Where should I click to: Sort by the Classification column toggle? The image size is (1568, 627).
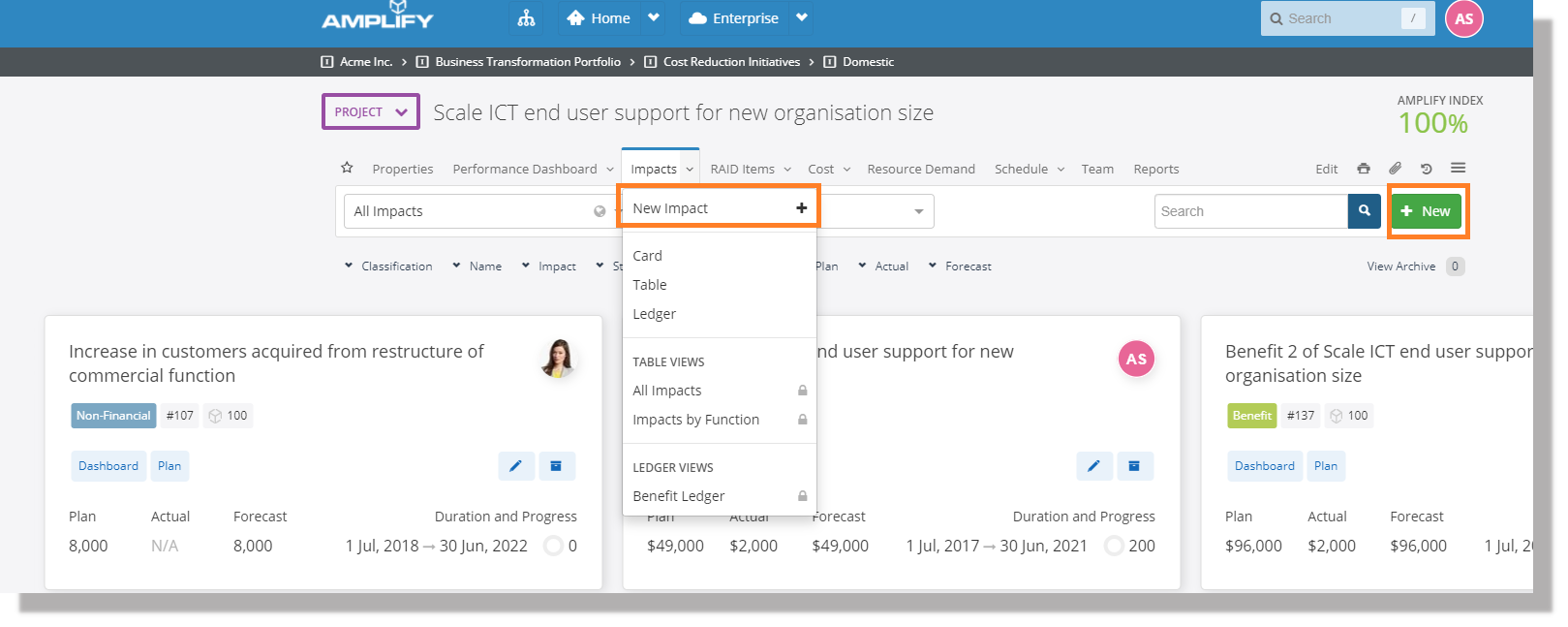pyautogui.click(x=388, y=266)
